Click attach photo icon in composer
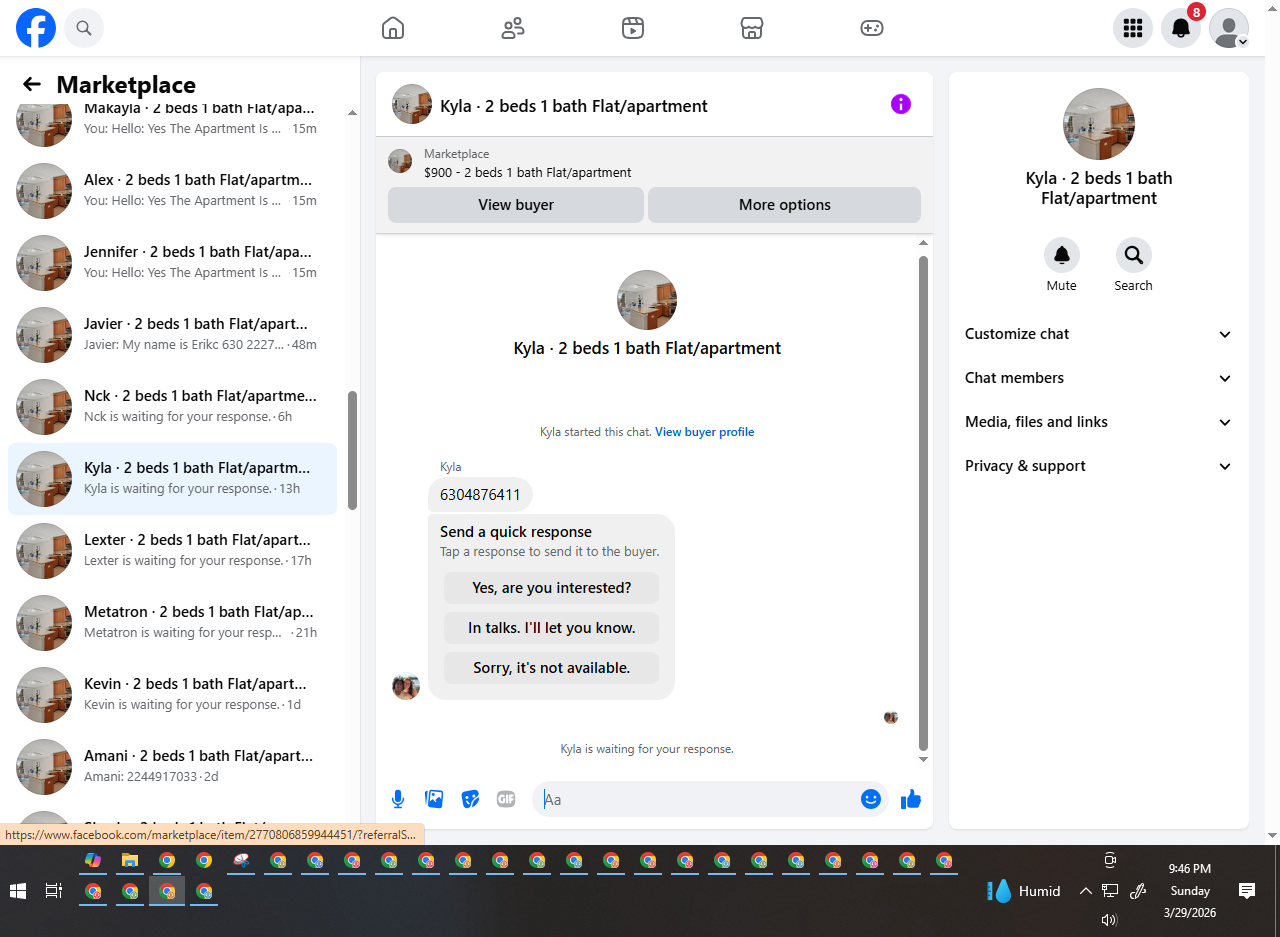The image size is (1280, 937). click(x=434, y=799)
